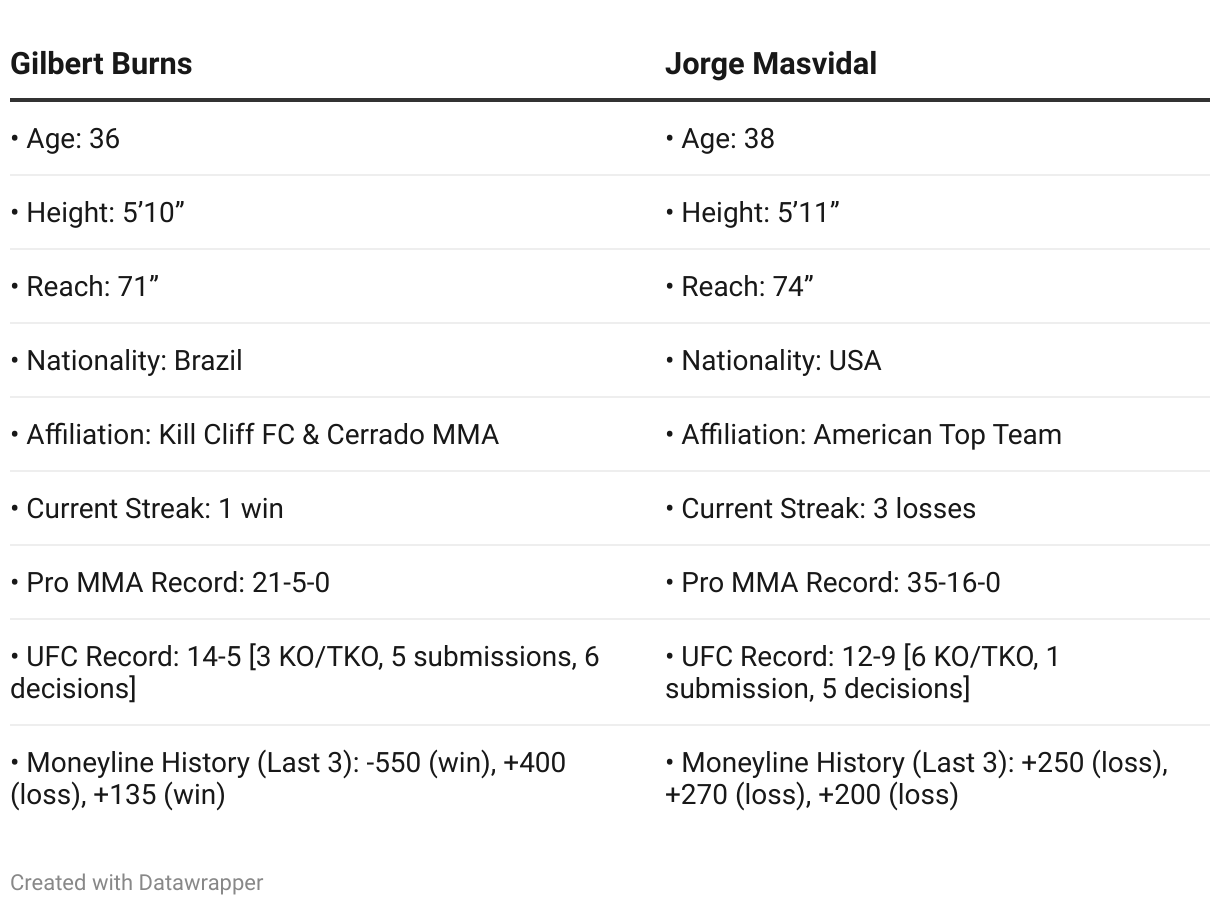This screenshot has height=906, width=1220.
Task: Click the UFC Record: 14-5 cell
Action: [337, 672]
